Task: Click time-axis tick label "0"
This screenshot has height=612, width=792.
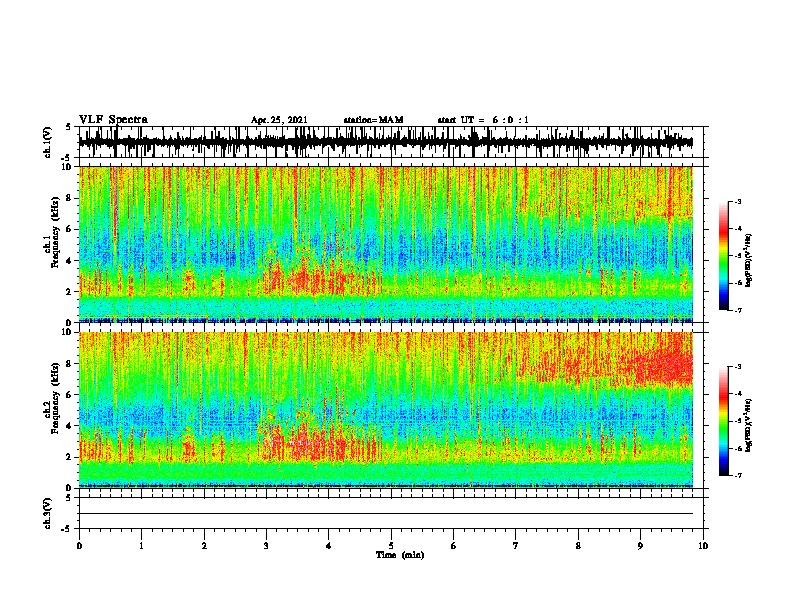Action: [x=79, y=546]
